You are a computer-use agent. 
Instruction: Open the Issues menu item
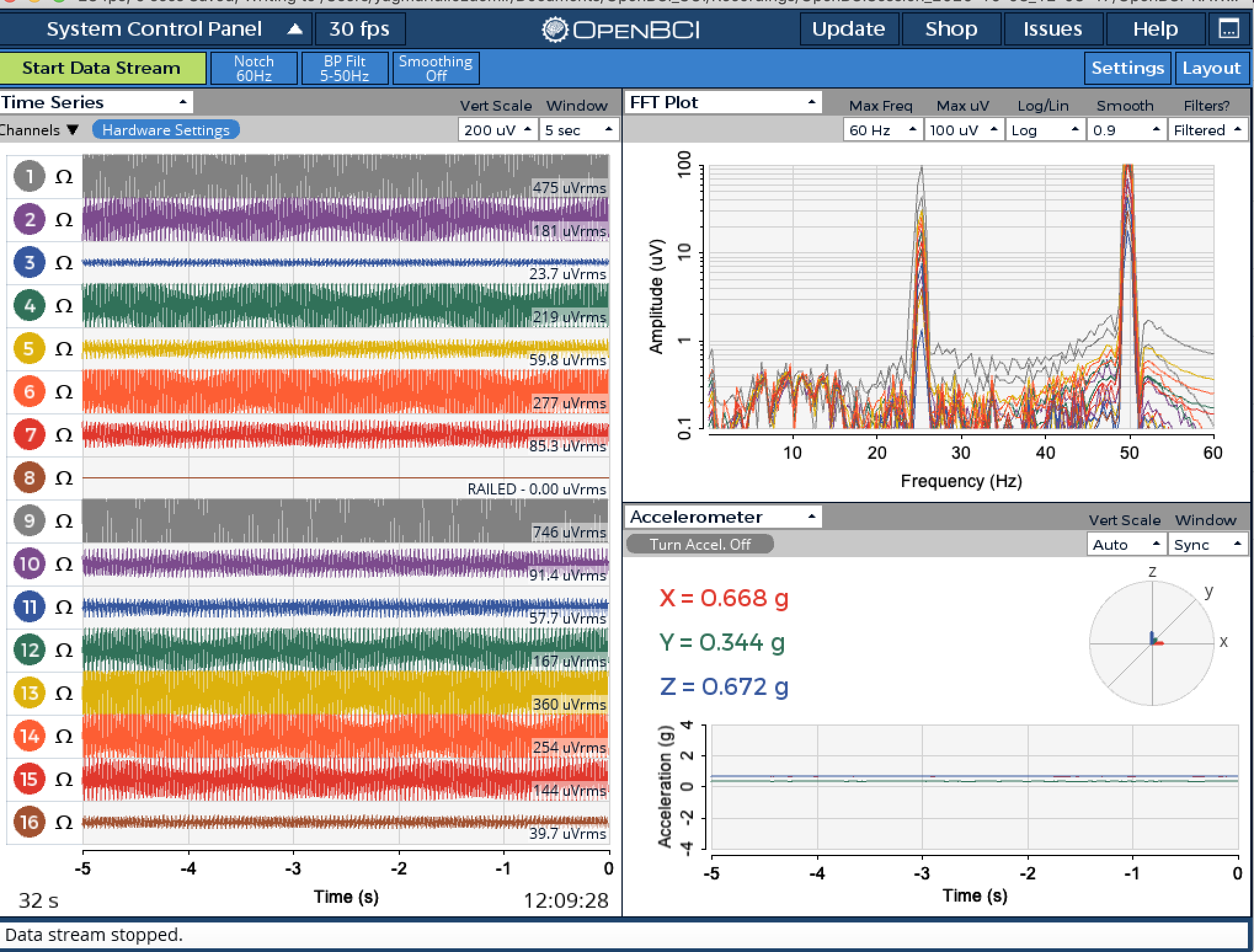[1053, 29]
